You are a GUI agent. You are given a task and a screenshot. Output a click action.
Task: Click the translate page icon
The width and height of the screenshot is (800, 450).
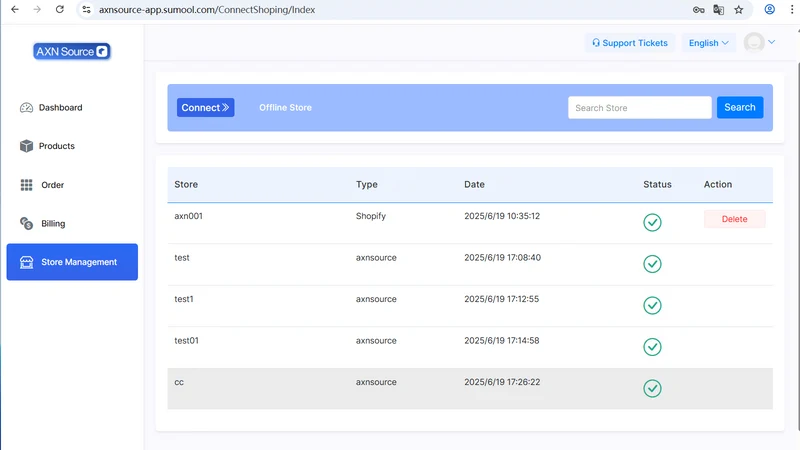tap(718, 10)
